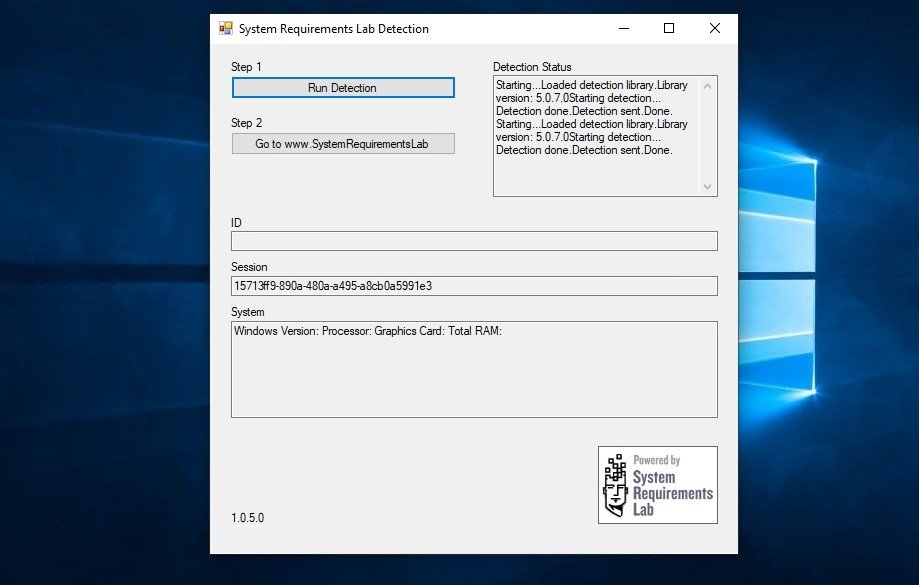Click the Detection Status log text area

[597, 136]
